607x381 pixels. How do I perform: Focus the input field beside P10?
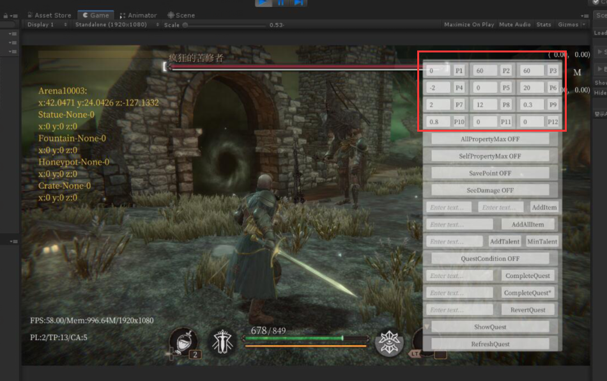point(438,122)
